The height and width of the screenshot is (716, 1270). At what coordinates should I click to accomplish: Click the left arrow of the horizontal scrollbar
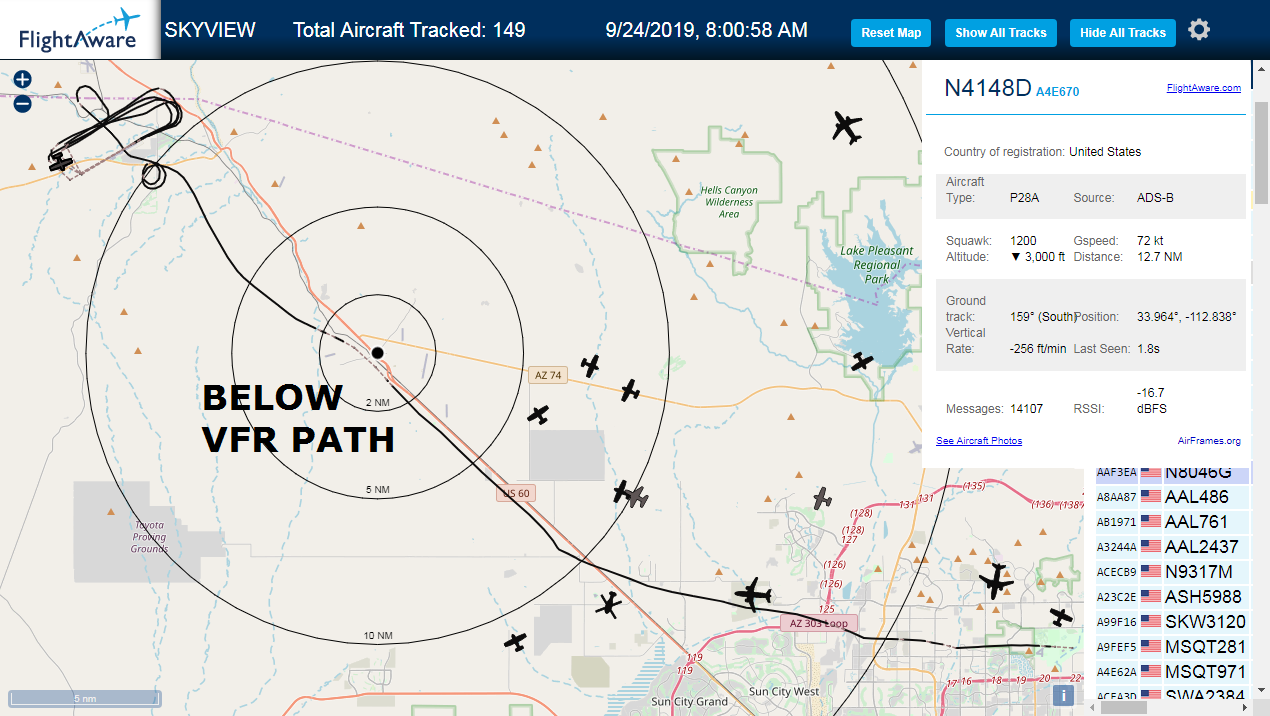click(x=1092, y=707)
